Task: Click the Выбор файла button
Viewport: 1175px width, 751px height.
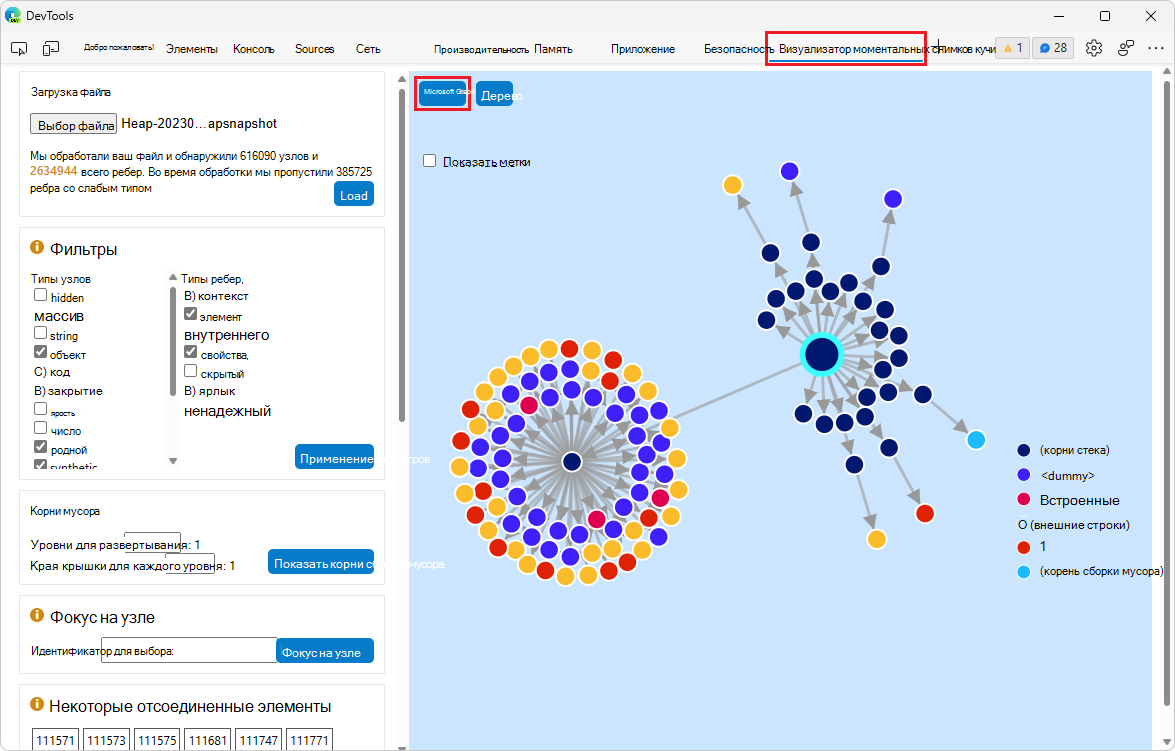Action: pos(73,124)
